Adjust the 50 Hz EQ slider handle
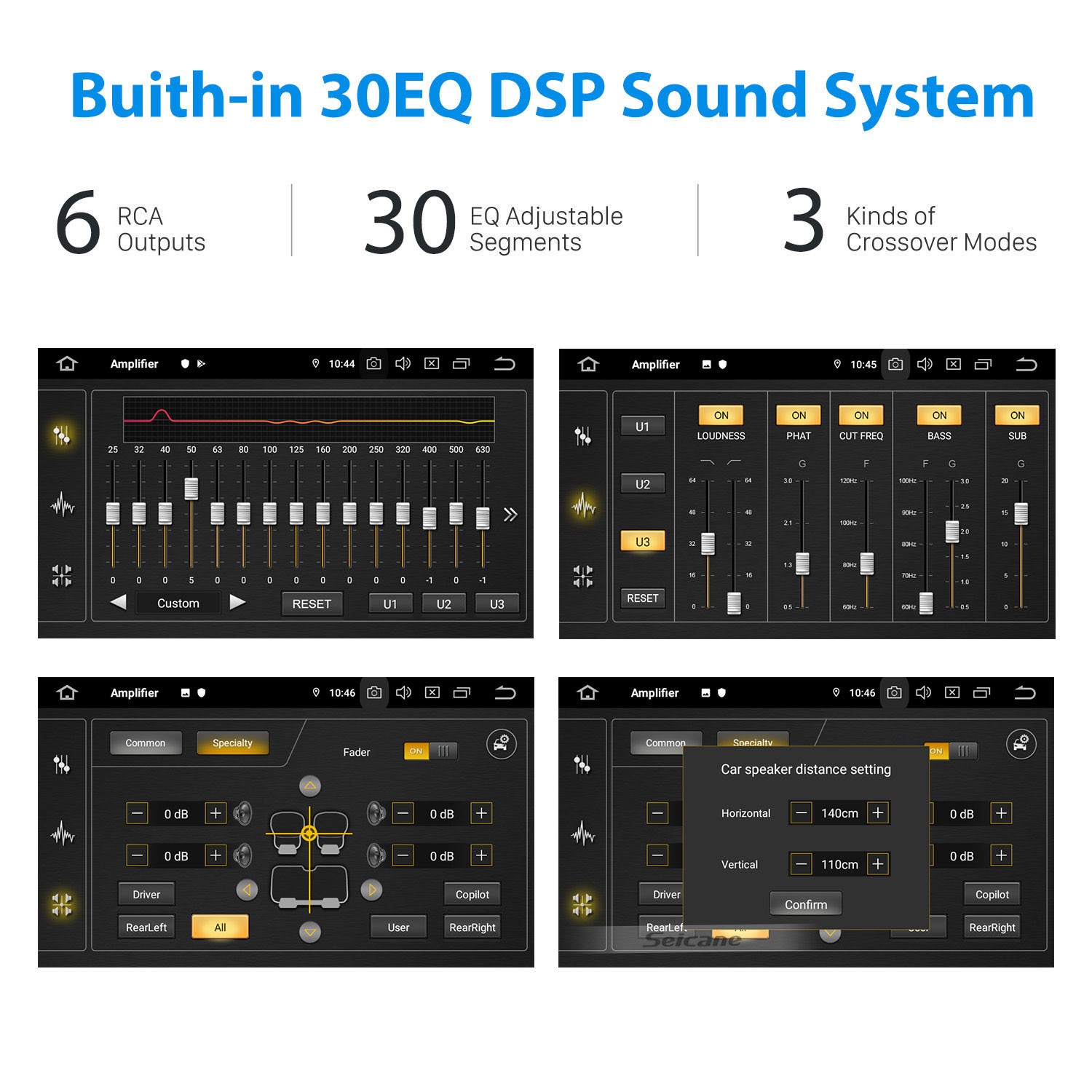Viewport: 1092px width, 1092px height. pyautogui.click(x=191, y=488)
